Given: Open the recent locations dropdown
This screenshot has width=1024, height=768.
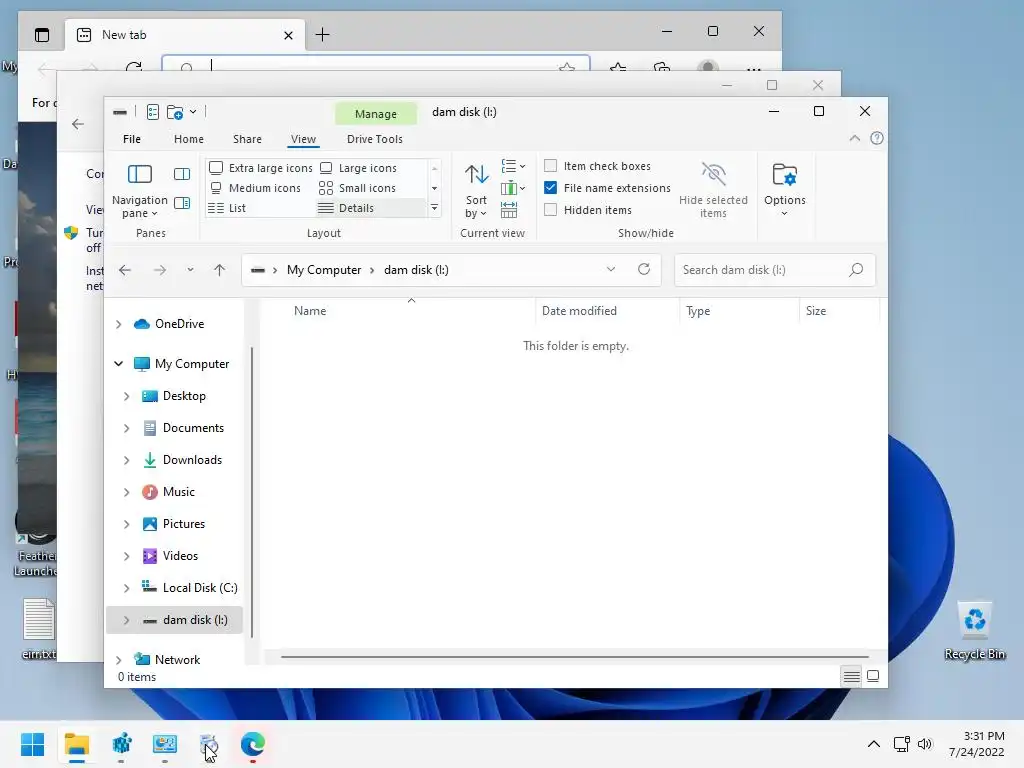Looking at the screenshot, I should pyautogui.click(x=190, y=270).
